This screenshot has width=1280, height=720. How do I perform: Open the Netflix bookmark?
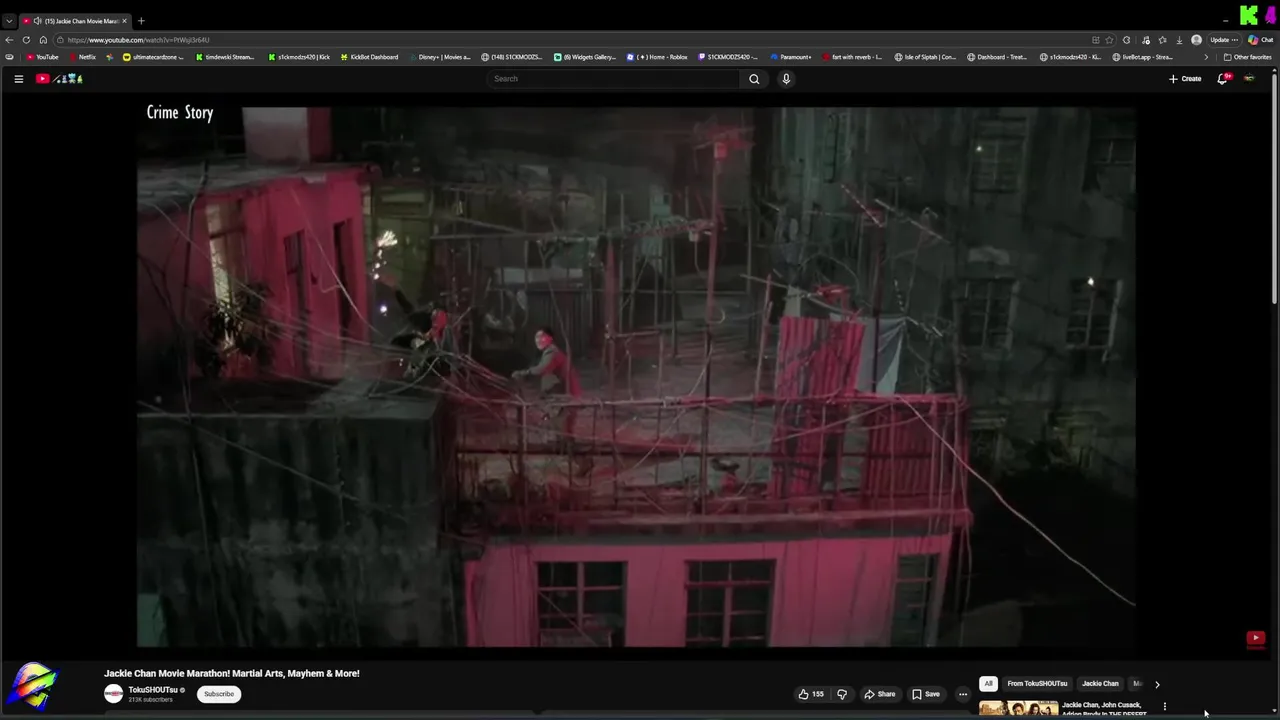(x=82, y=57)
